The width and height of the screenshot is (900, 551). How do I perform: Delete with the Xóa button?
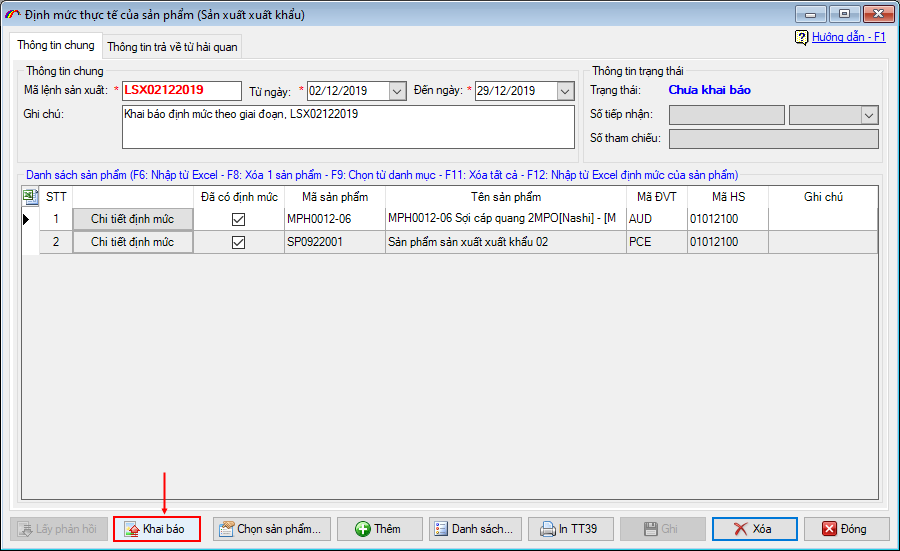click(x=755, y=529)
